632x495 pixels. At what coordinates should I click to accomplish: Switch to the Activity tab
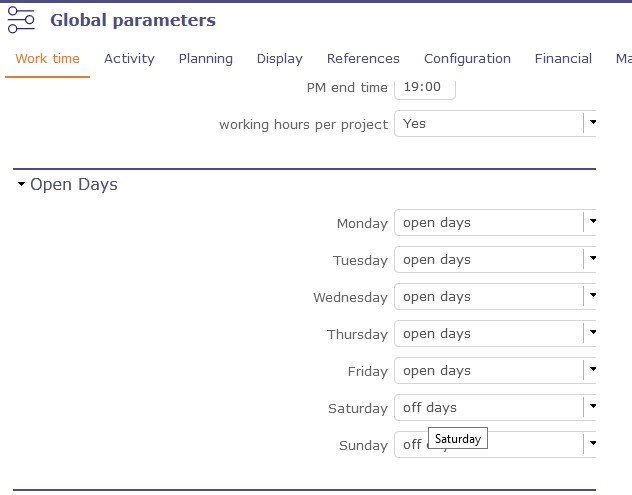pyautogui.click(x=129, y=59)
